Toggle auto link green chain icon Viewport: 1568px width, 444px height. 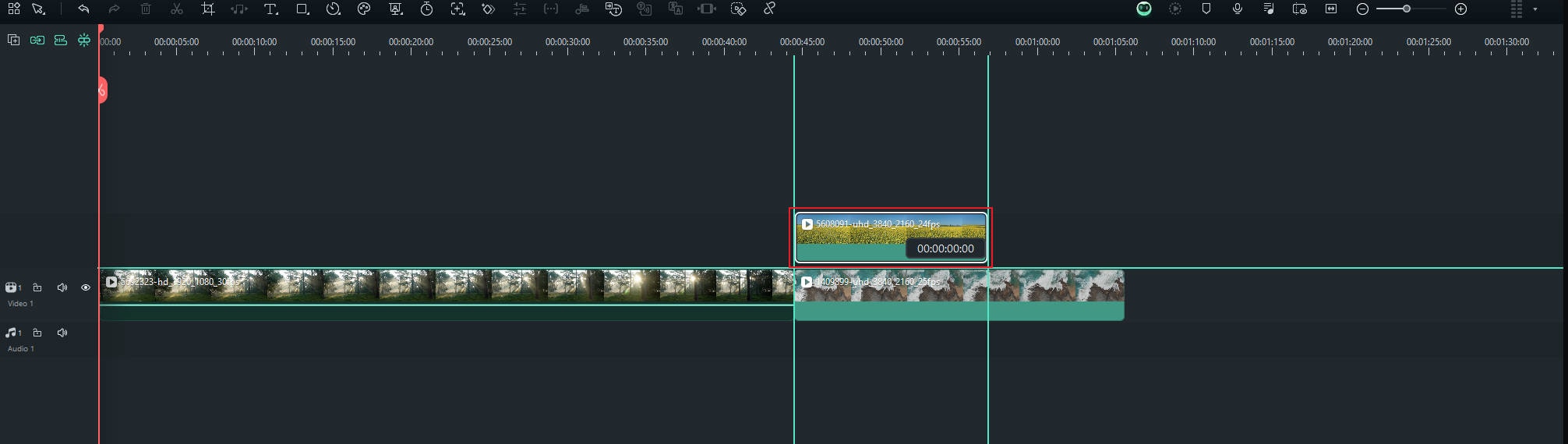coord(37,40)
